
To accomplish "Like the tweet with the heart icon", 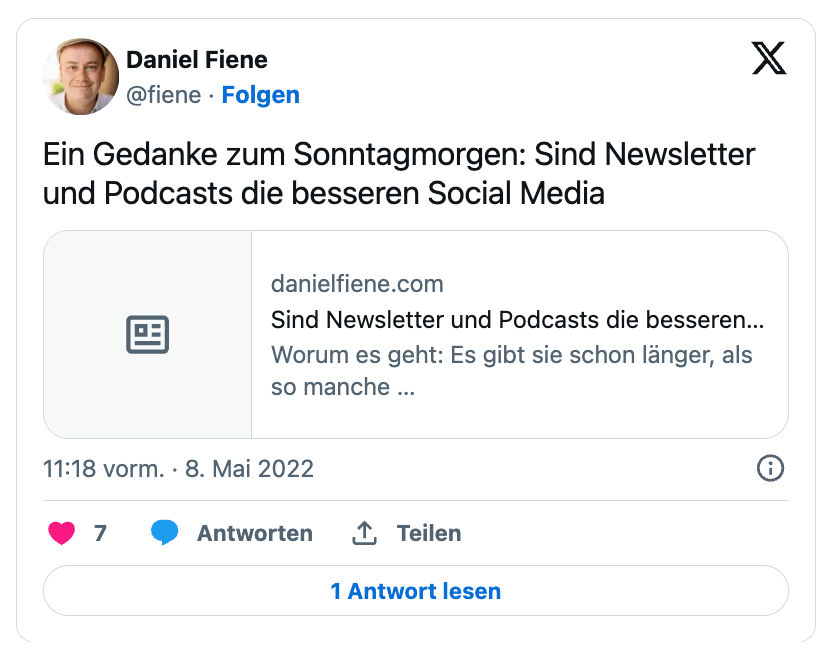I will coord(62,533).
